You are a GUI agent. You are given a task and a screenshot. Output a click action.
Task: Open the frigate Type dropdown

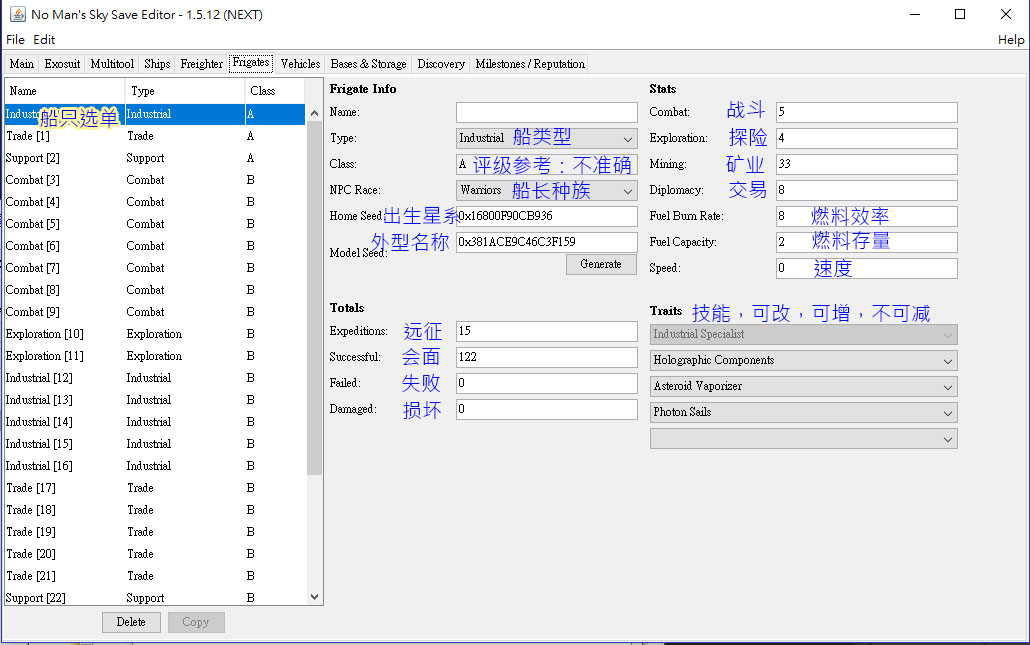[x=546, y=138]
